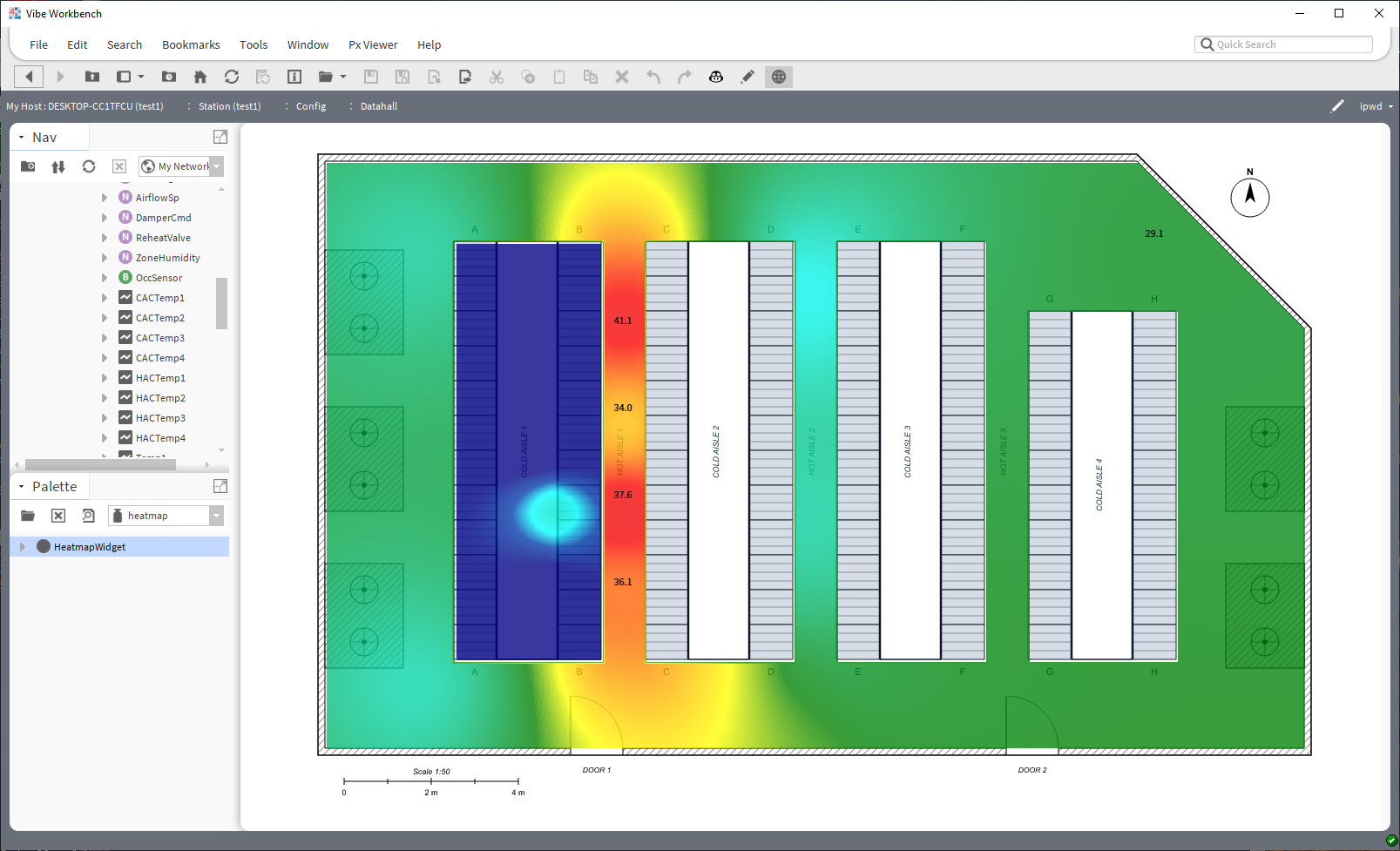Click the Delete X toolbar icon
The width and height of the screenshot is (1400, 851).
pos(622,77)
